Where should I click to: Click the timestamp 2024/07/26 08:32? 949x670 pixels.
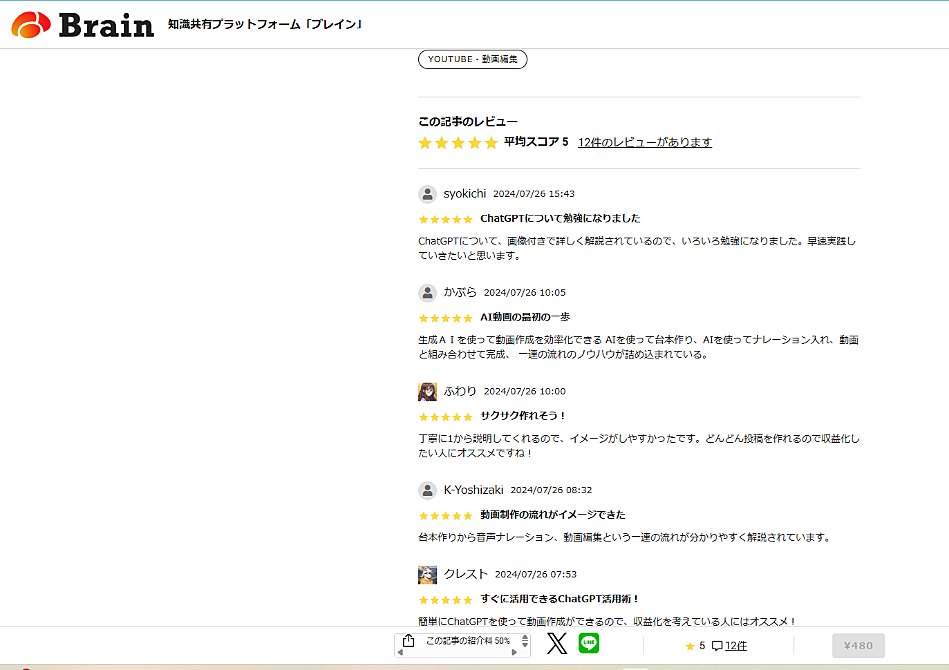pos(551,490)
